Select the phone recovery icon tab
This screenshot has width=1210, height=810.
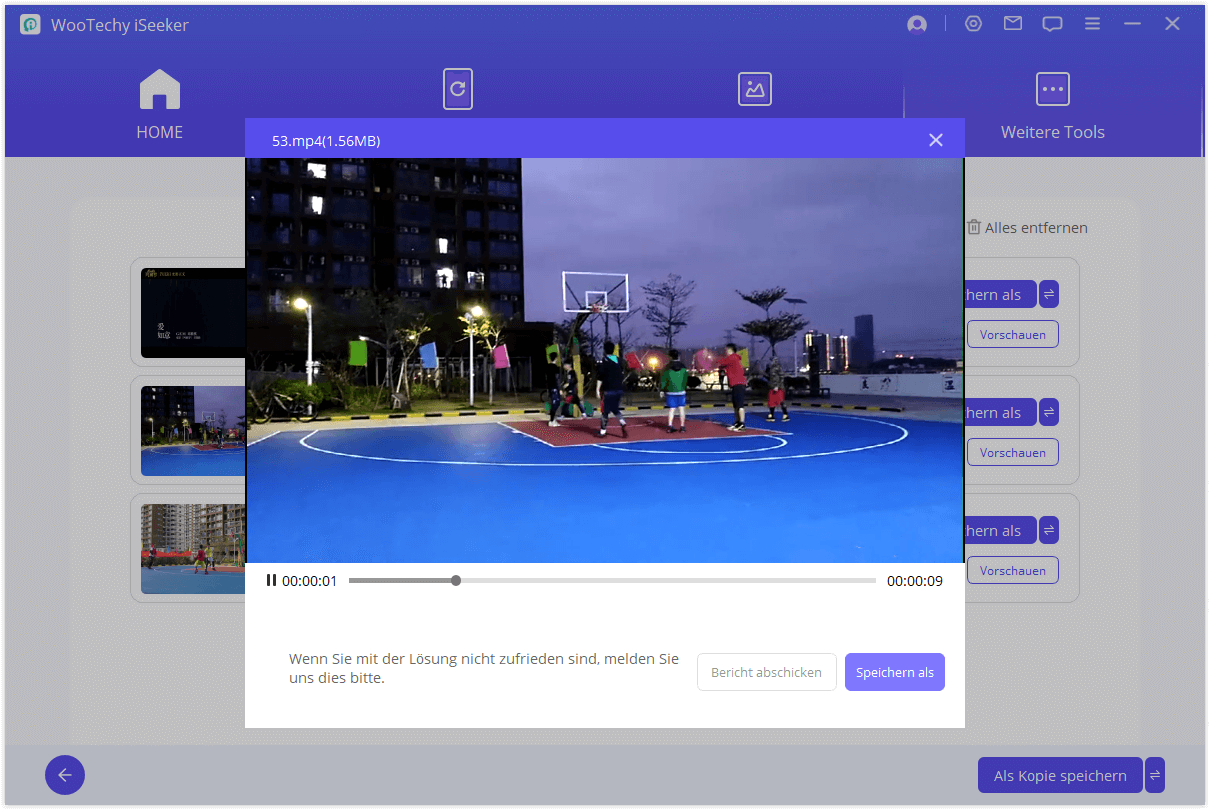pos(458,89)
